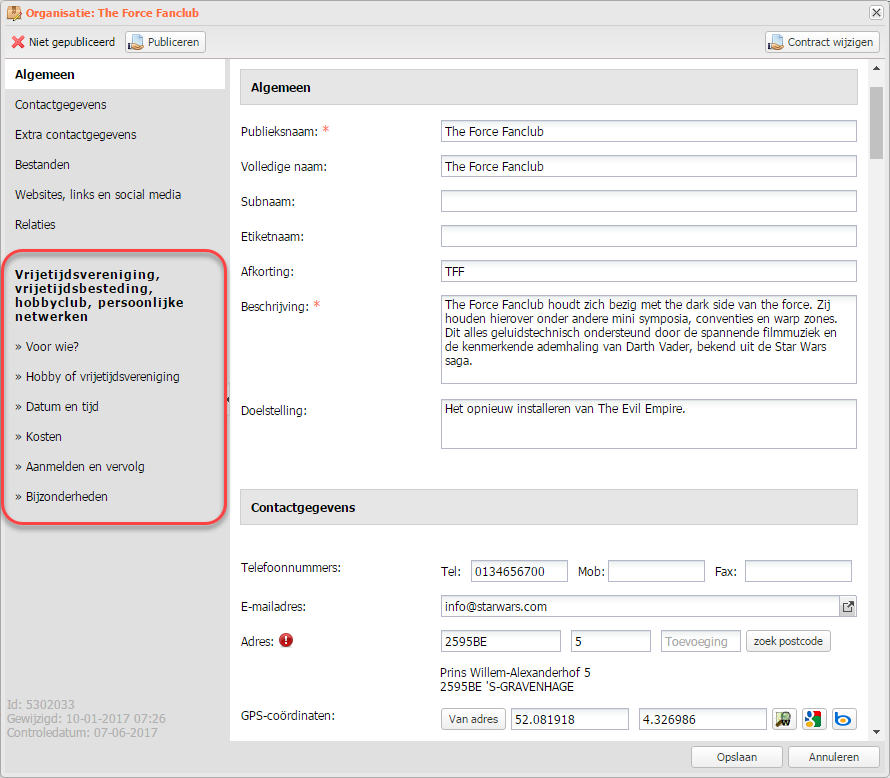Screen dimensions: 890x778
Task: Click the E-mailadres input field
Action: pyautogui.click(x=640, y=607)
